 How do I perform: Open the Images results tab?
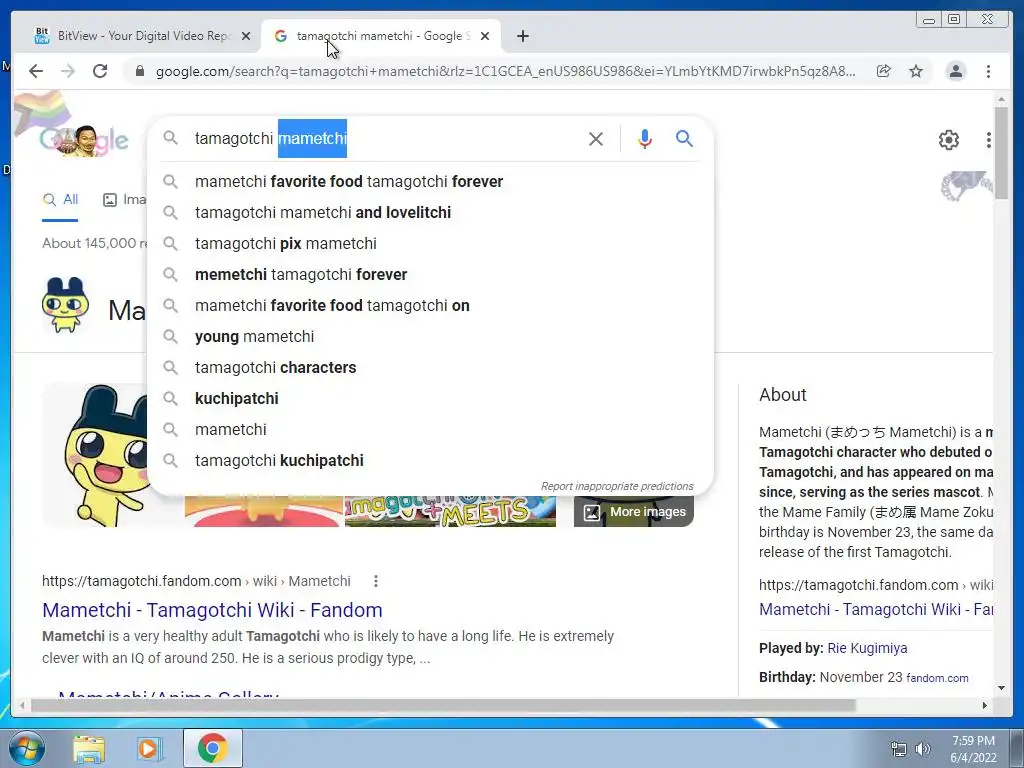[x=125, y=200]
